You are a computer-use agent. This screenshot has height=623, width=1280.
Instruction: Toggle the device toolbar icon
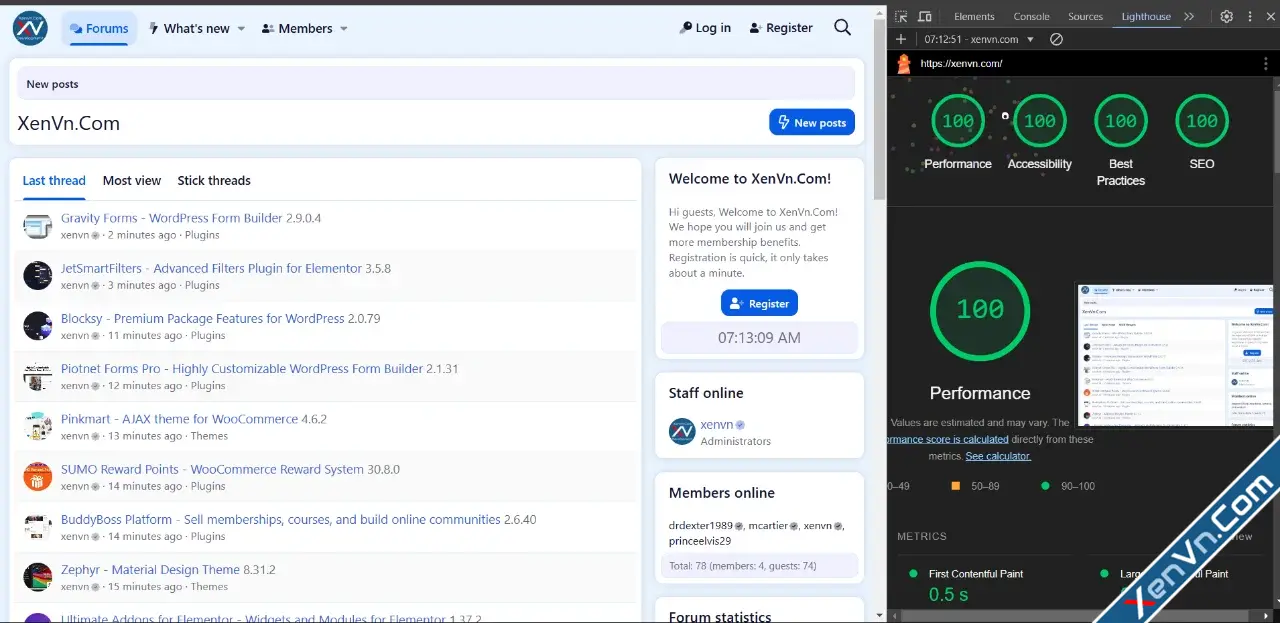pos(925,17)
